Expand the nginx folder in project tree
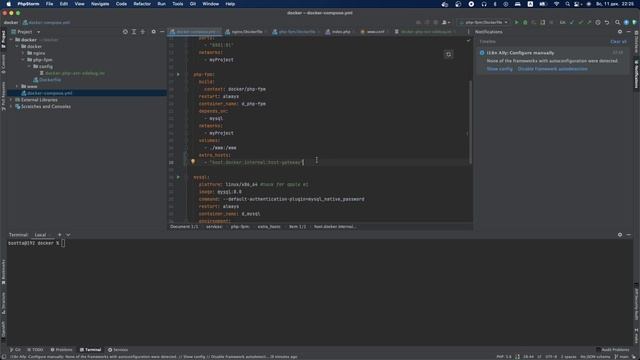640x360 pixels. (23, 53)
